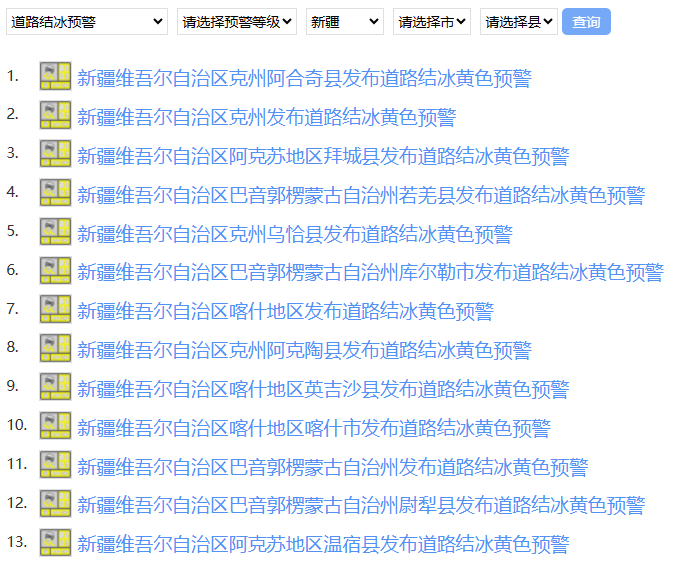Open 喀什地区发布道路结冰黄色预警 link
Viewport: 677px width, 566px height.
285,312
